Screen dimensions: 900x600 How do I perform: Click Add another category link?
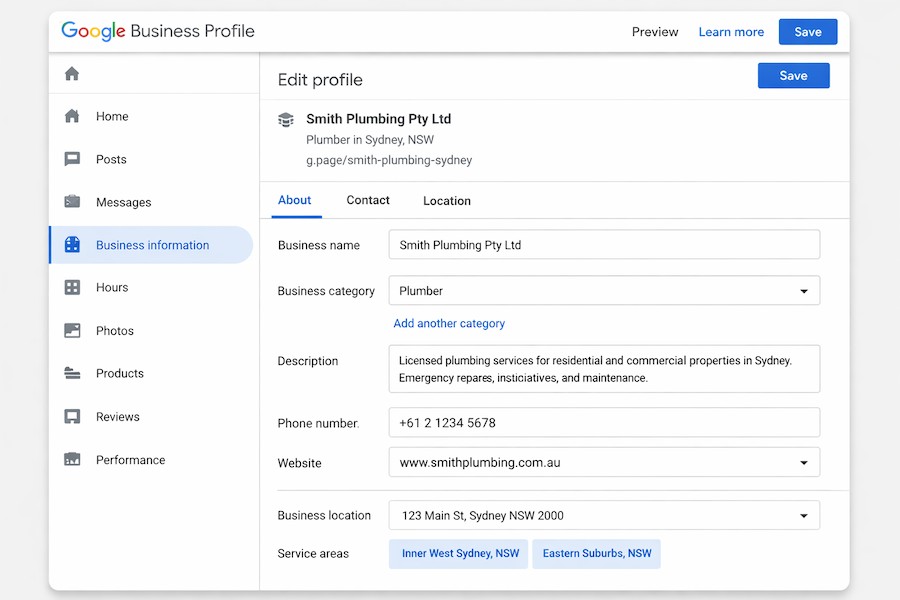click(449, 323)
